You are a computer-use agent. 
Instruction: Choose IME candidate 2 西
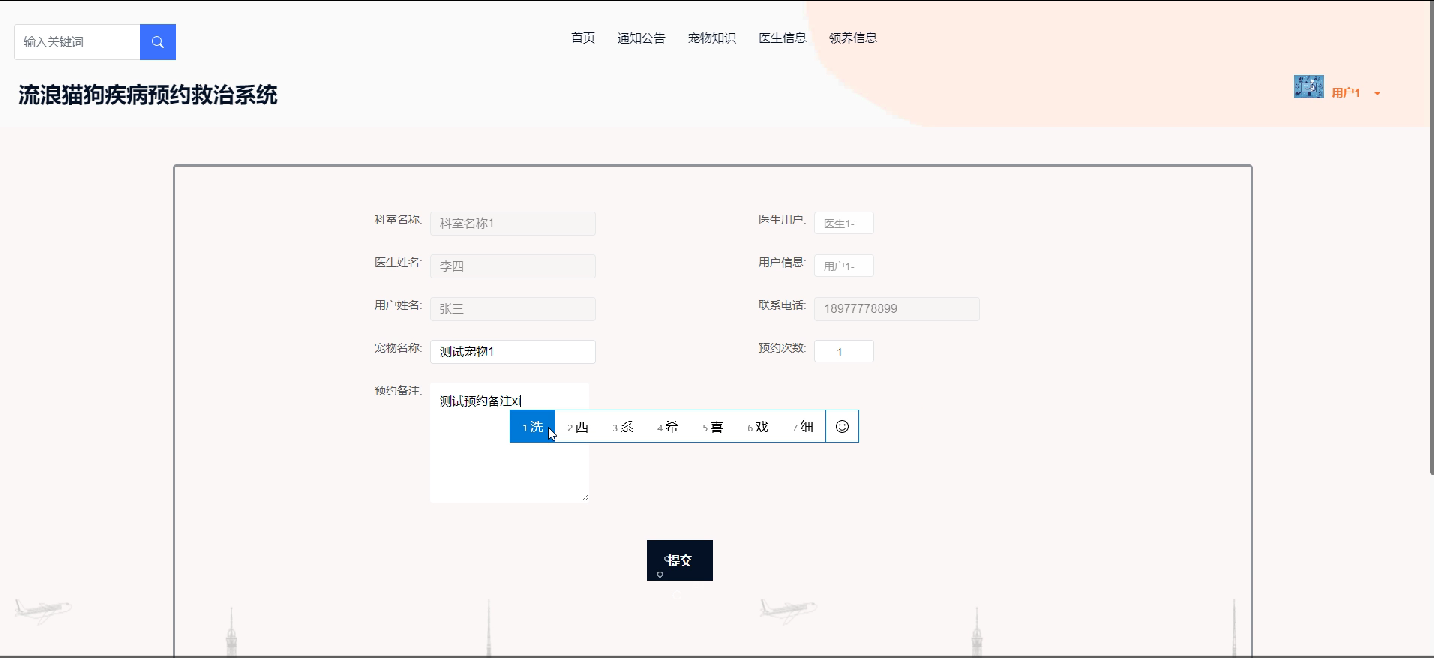[578, 427]
